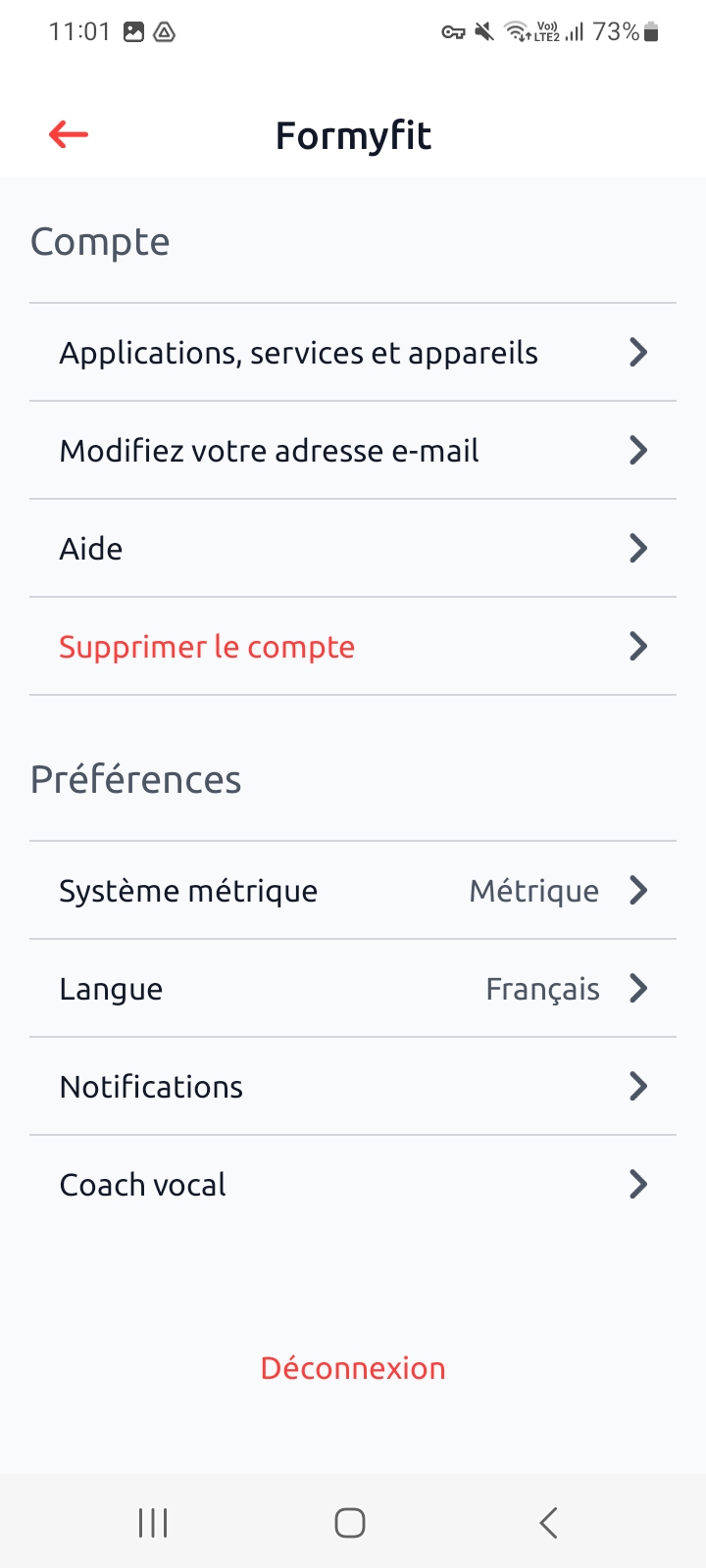This screenshot has height=1568, width=706.
Task: Tap the Déconnexion button
Action: click(x=353, y=1368)
